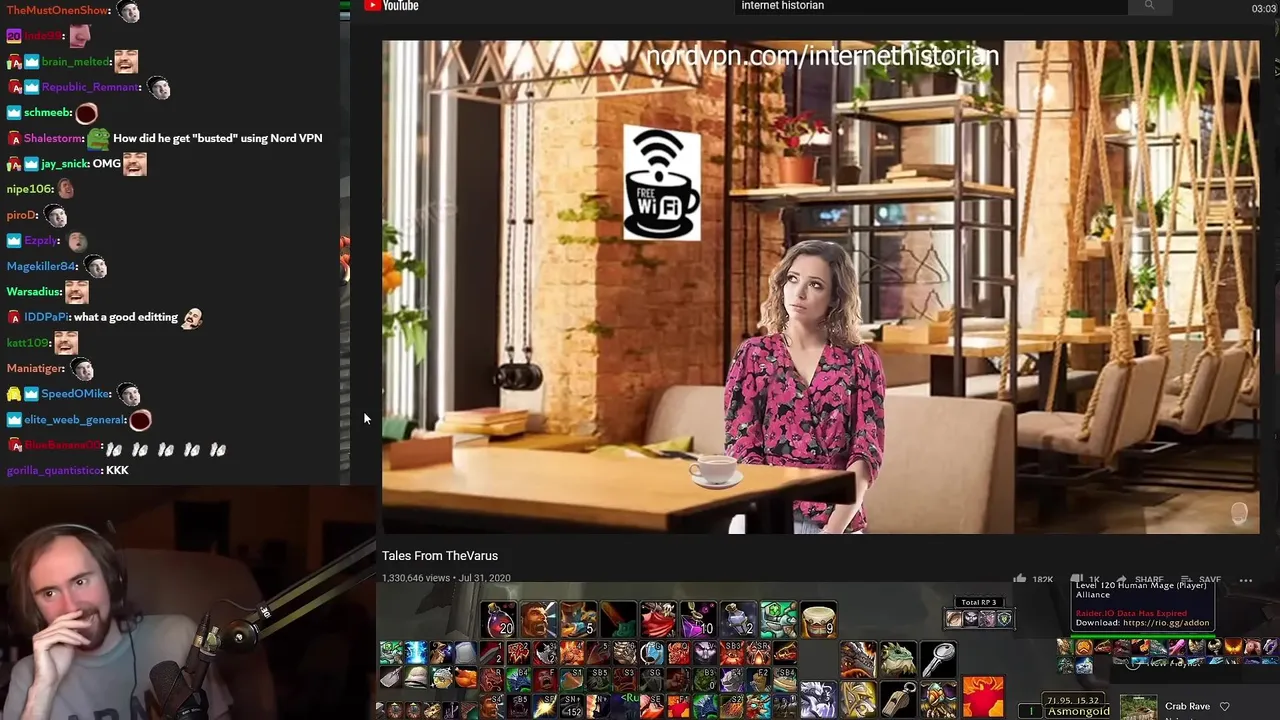Click username Ezpzly in chat
Viewport: 1280px width, 720px height.
[x=42, y=241]
